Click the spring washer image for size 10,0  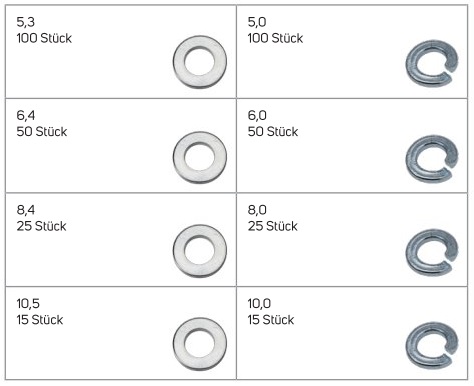[x=432, y=346]
